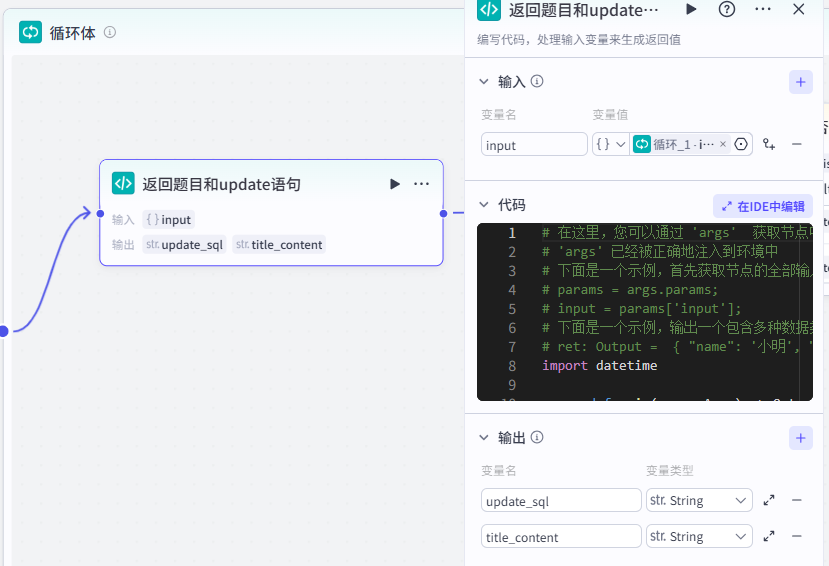This screenshot has height=566, width=829.
Task: Show info icon next to 输入
Action: [537, 81]
